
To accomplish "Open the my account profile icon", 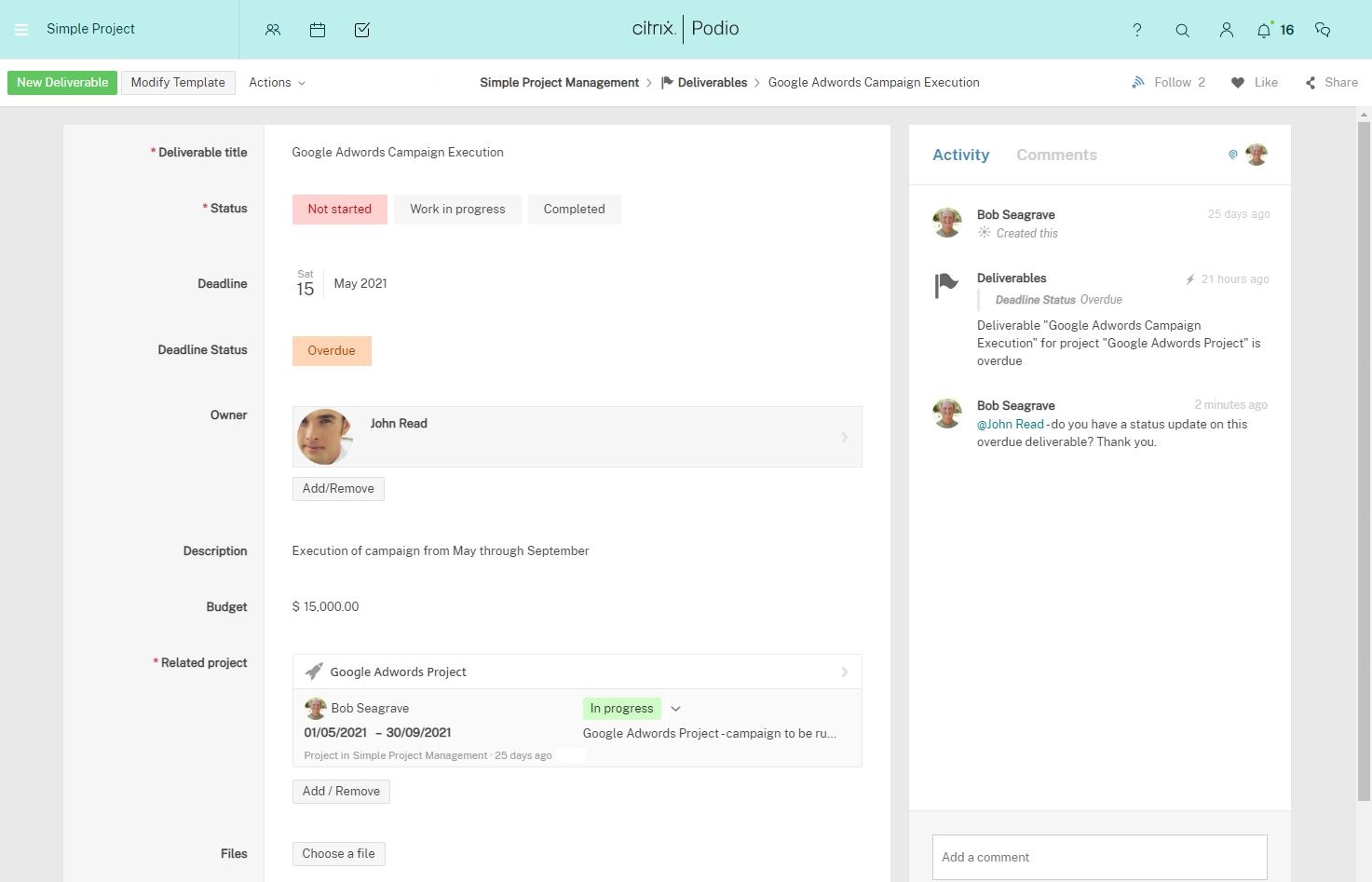I will tap(1227, 30).
